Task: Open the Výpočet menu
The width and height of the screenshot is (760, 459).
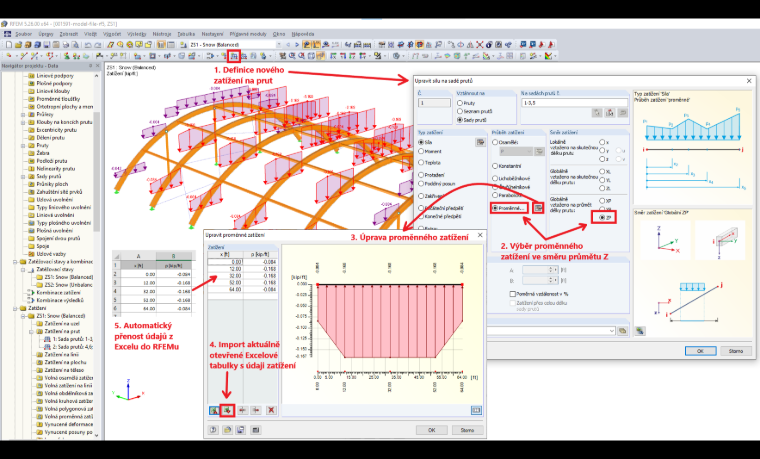Action: (x=112, y=34)
